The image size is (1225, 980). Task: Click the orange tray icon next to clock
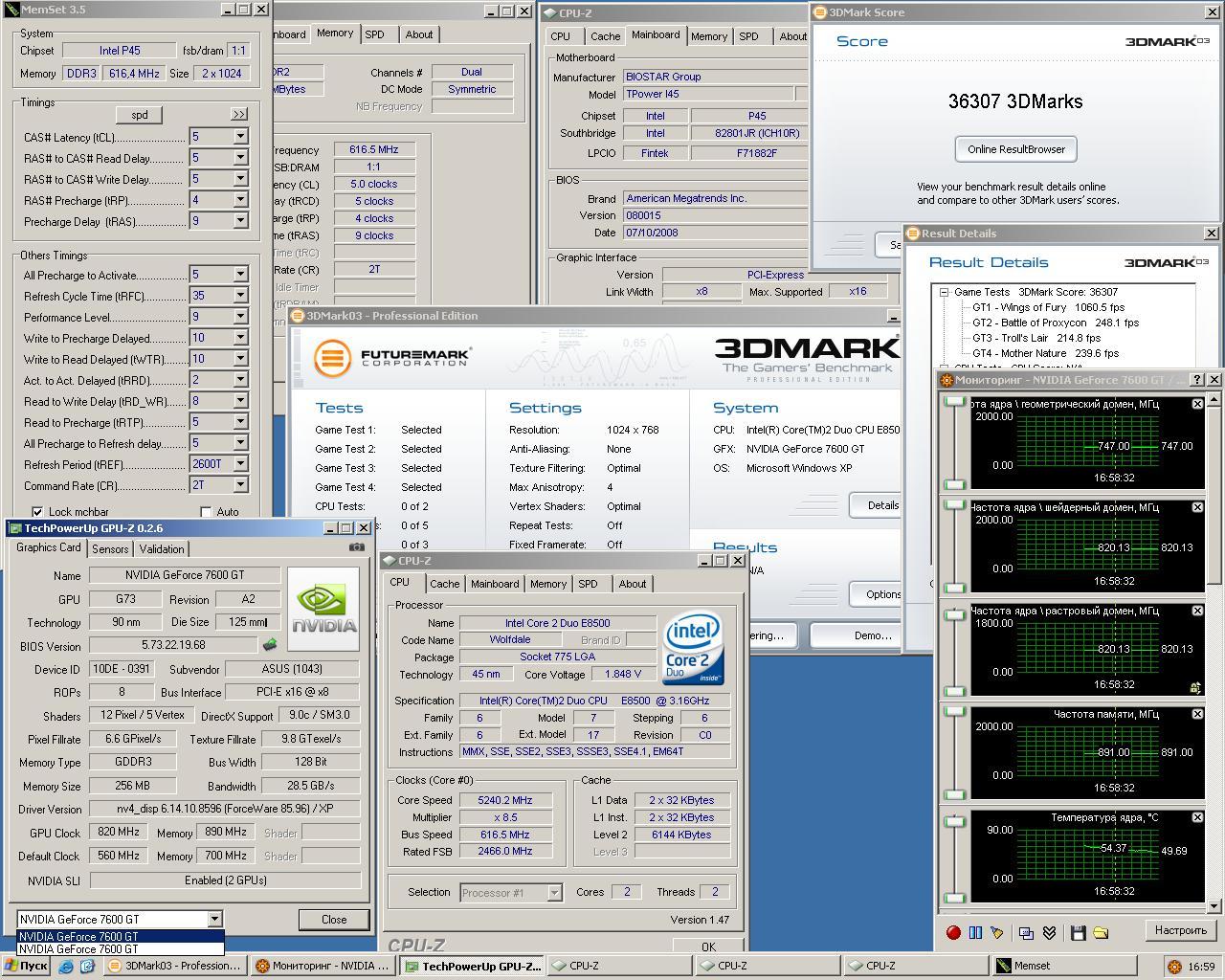[x=1174, y=967]
